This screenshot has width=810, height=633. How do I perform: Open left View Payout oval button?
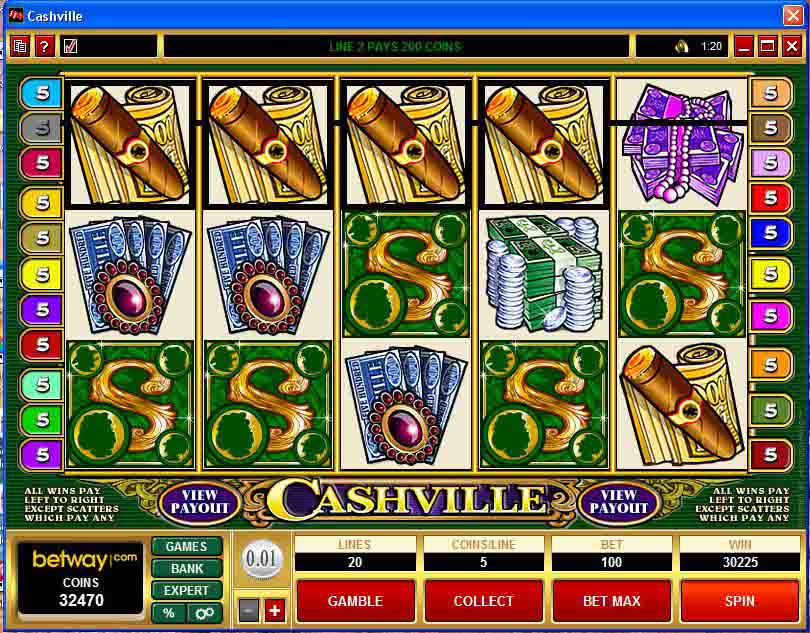(200, 501)
